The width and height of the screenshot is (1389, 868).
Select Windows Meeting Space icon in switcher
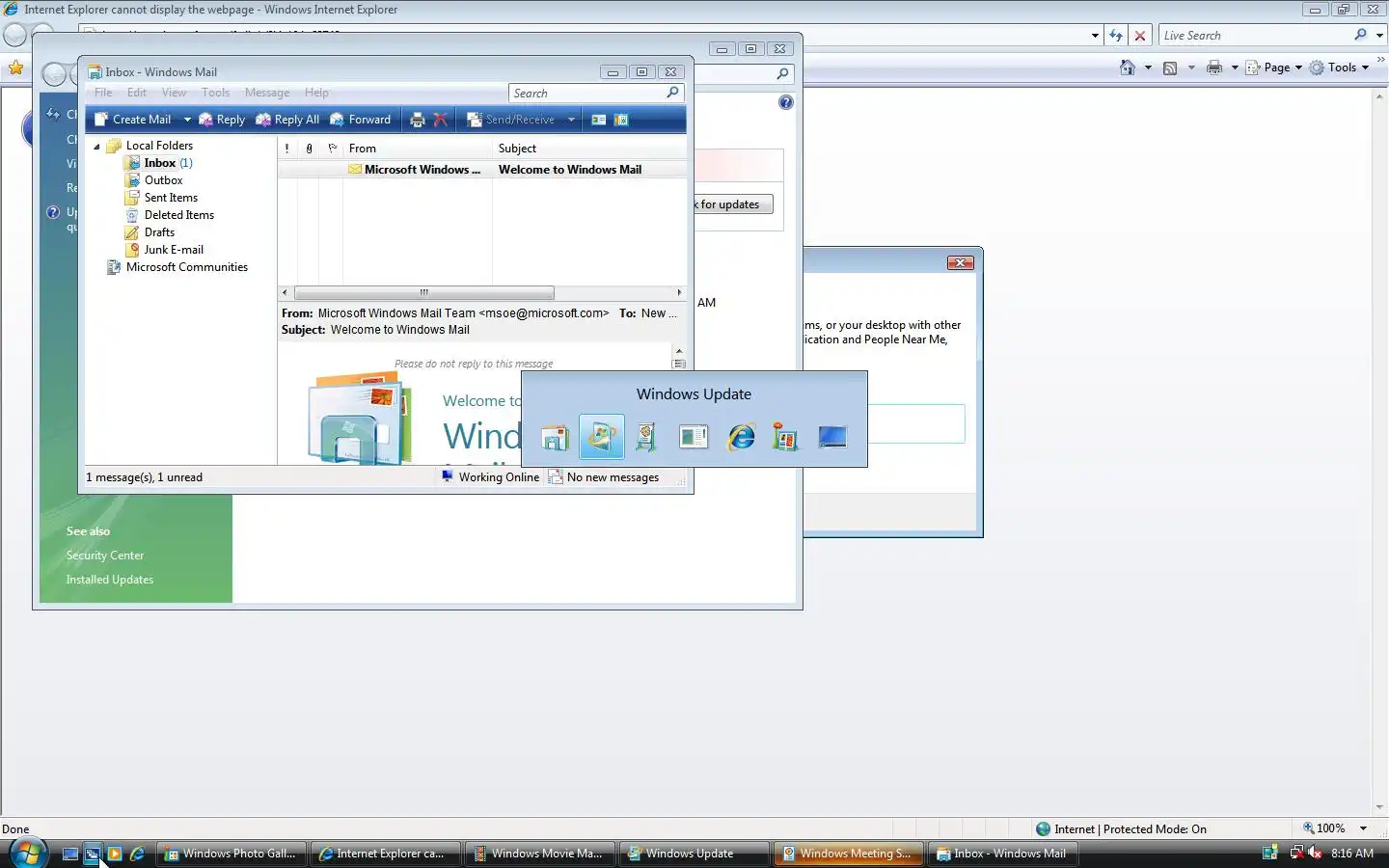tap(646, 437)
